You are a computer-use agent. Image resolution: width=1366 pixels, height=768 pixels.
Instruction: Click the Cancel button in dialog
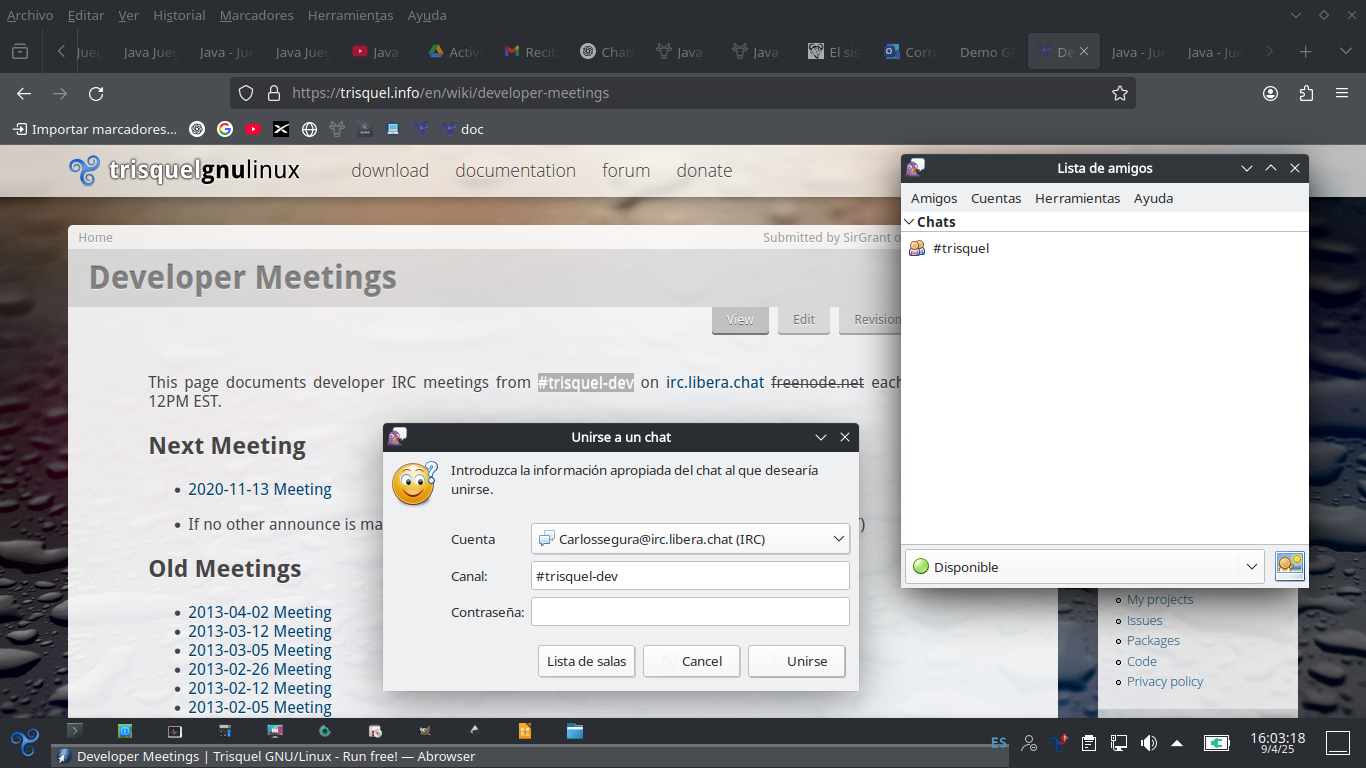coord(691,661)
